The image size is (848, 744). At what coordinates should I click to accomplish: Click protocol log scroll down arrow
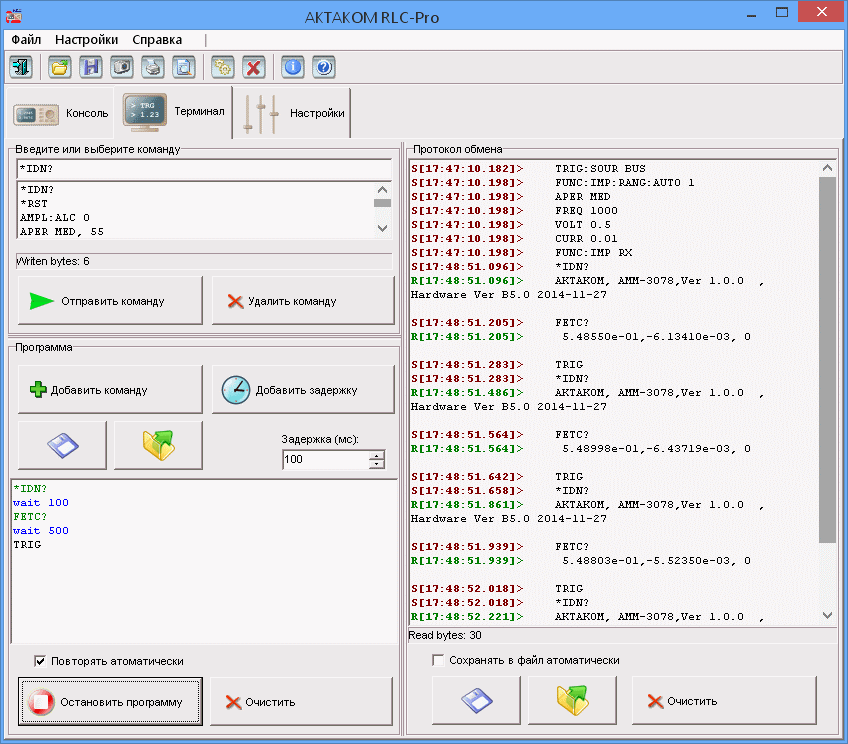tap(827, 615)
